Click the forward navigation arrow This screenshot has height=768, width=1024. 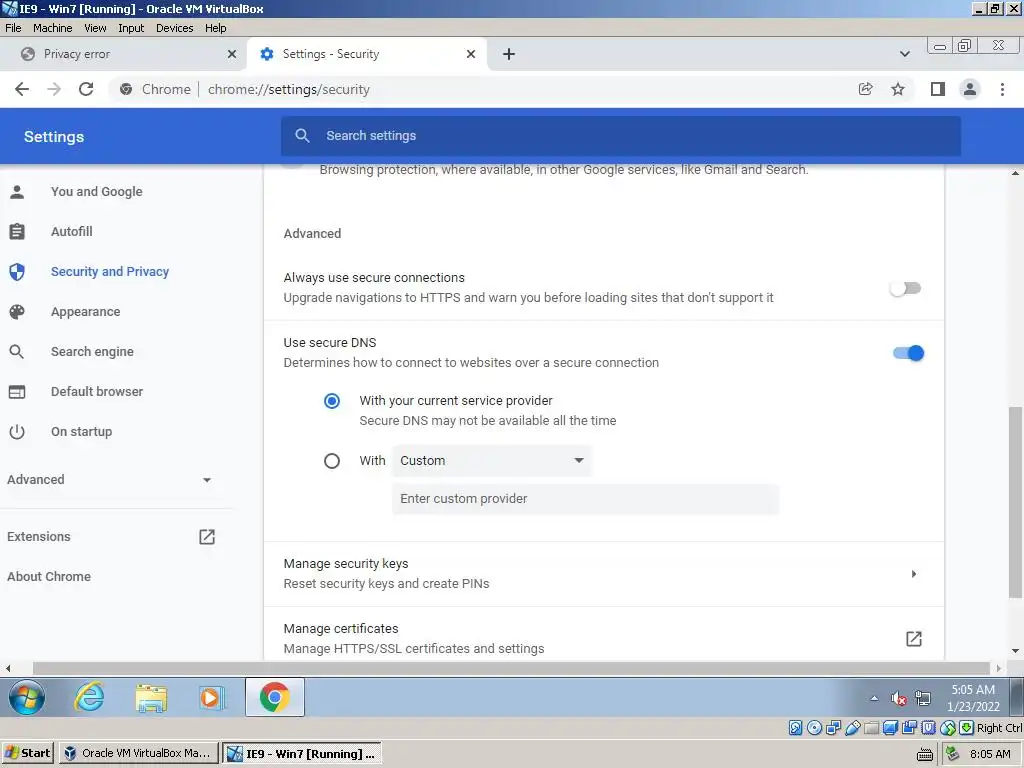(x=54, y=89)
